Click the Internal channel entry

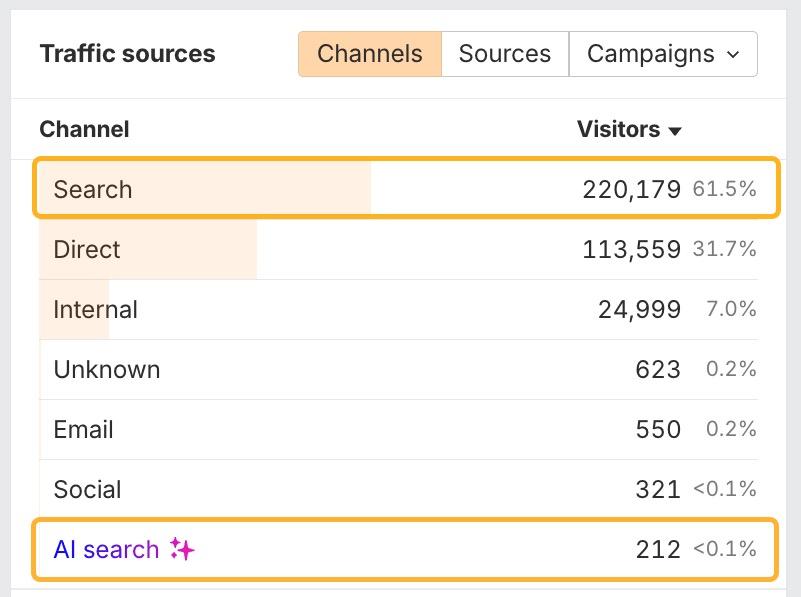[95, 309]
